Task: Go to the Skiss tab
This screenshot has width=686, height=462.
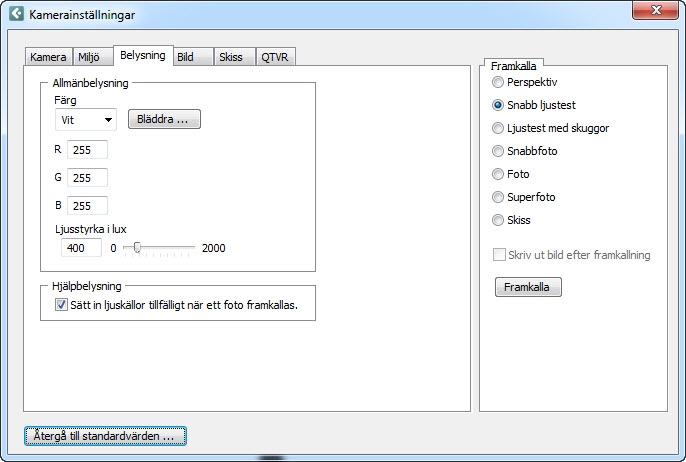Action: click(x=230, y=58)
